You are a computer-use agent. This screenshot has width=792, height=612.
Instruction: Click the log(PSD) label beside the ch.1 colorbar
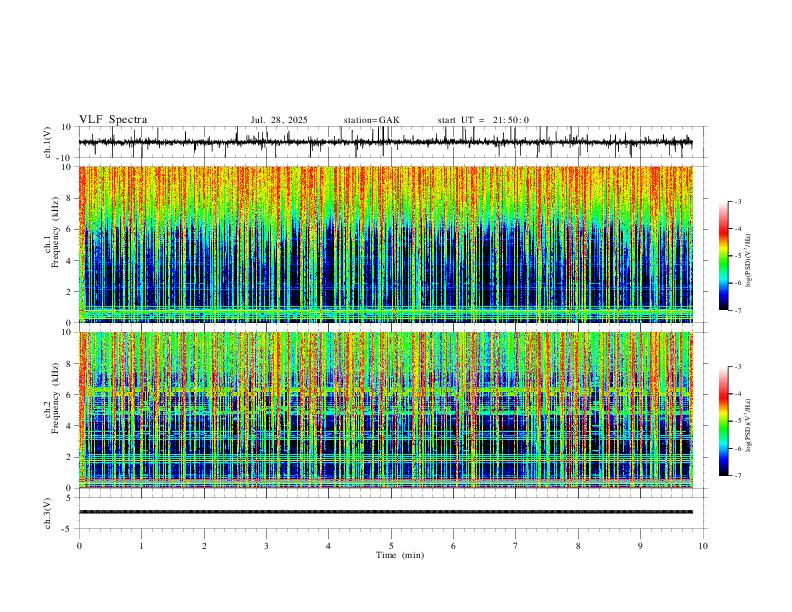pos(748,261)
